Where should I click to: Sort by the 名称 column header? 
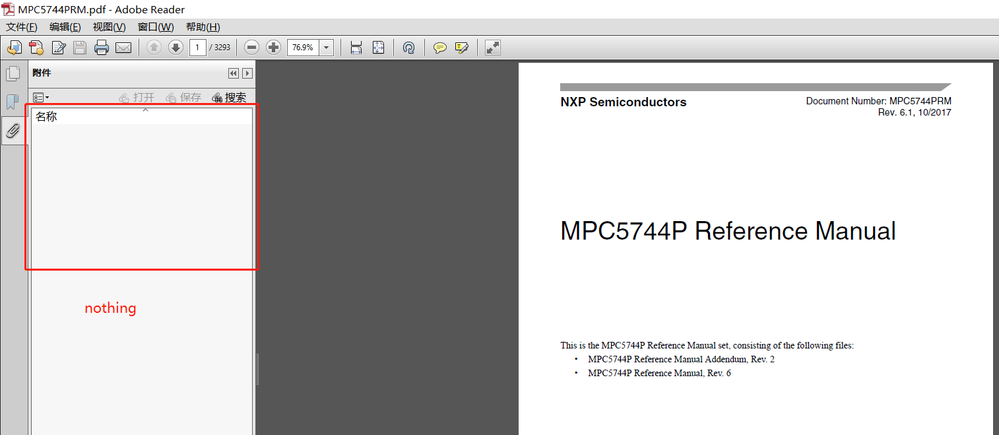[142, 117]
